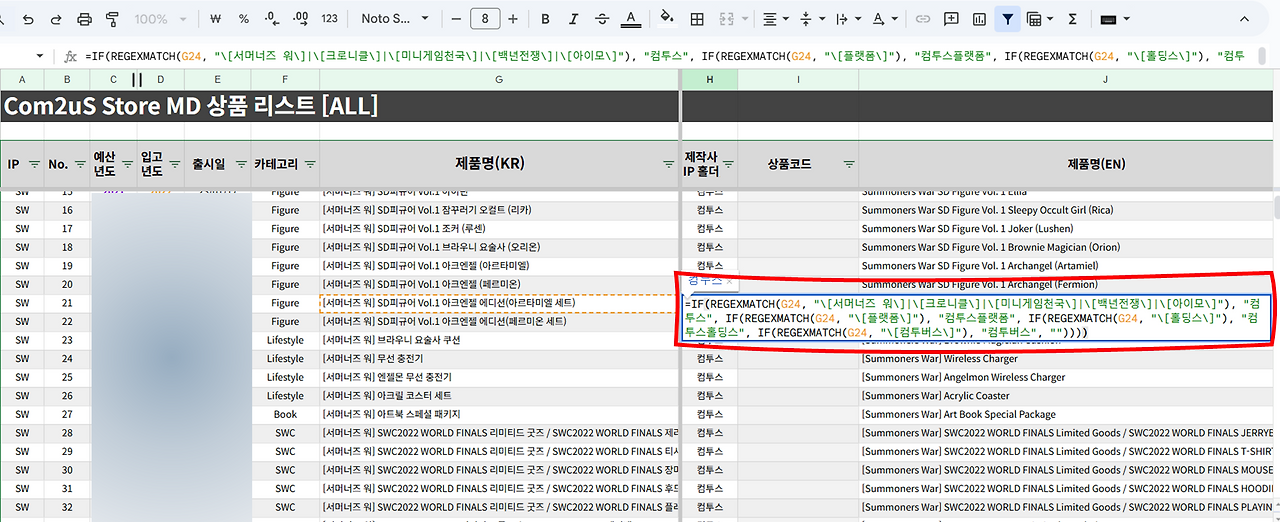
Task: Activate the paint format tool
Action: click(112, 19)
